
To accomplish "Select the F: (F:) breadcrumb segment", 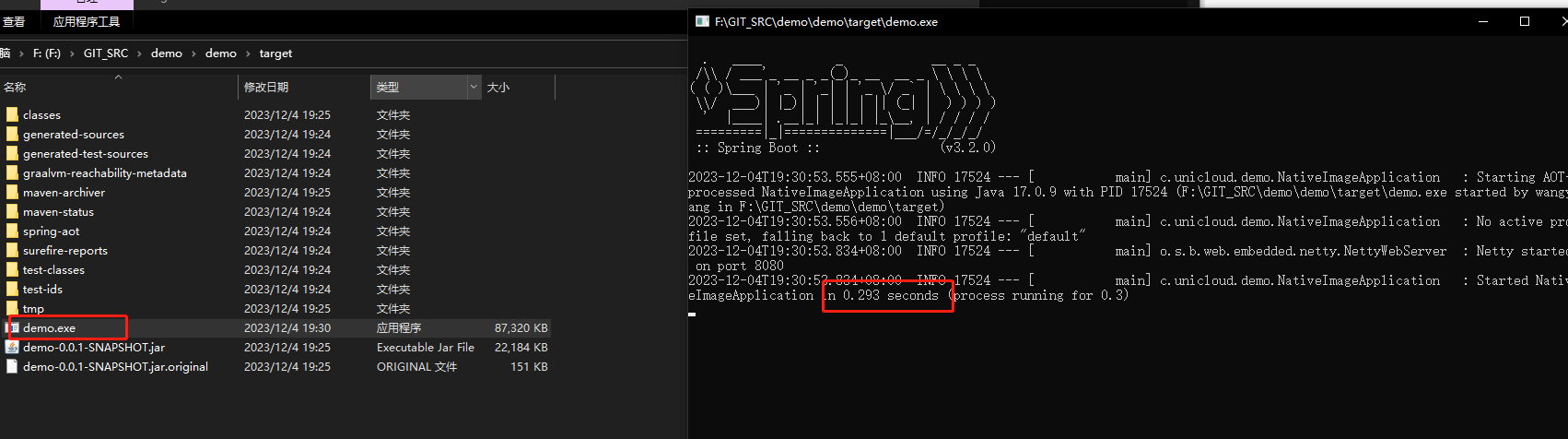I will 46,53.
